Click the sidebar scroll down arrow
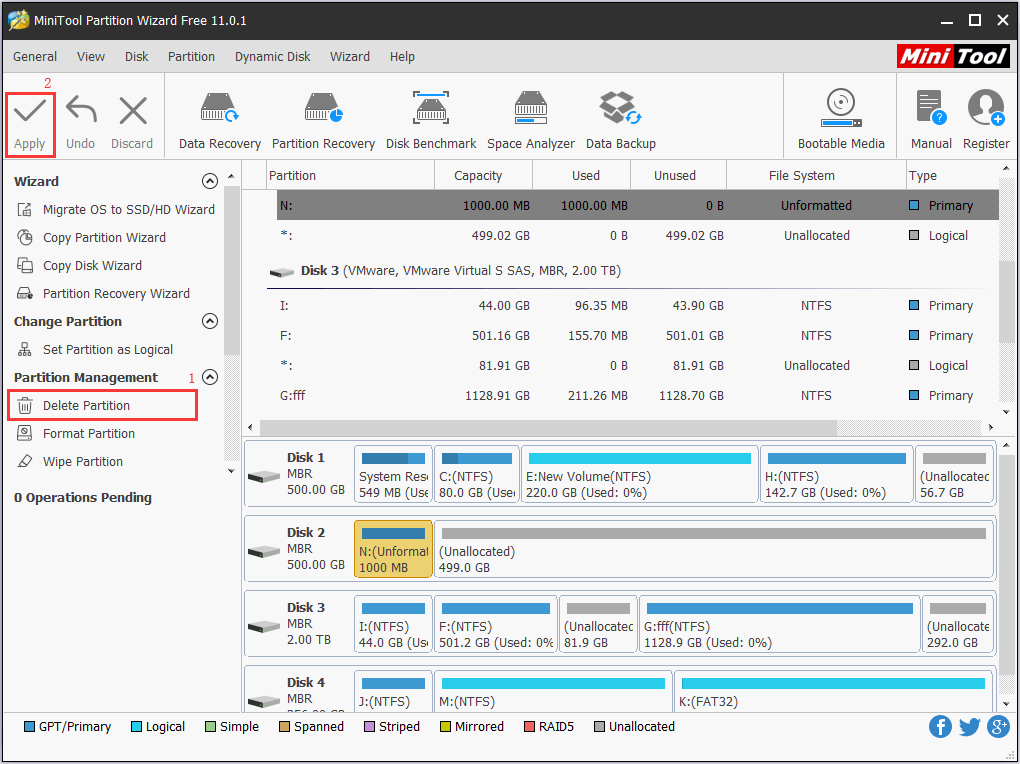This screenshot has height=764, width=1020. (231, 471)
